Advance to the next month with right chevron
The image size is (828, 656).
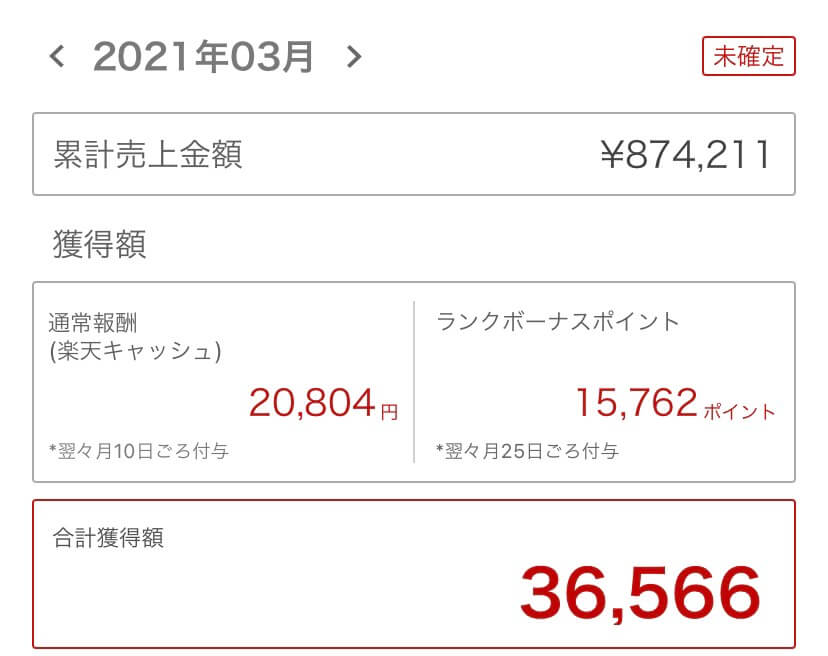(x=353, y=57)
